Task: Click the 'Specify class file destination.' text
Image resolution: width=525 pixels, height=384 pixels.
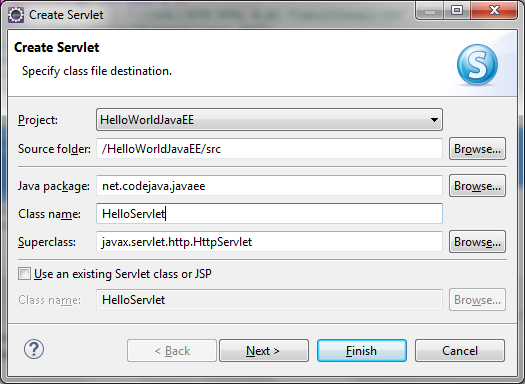Action: click(97, 71)
